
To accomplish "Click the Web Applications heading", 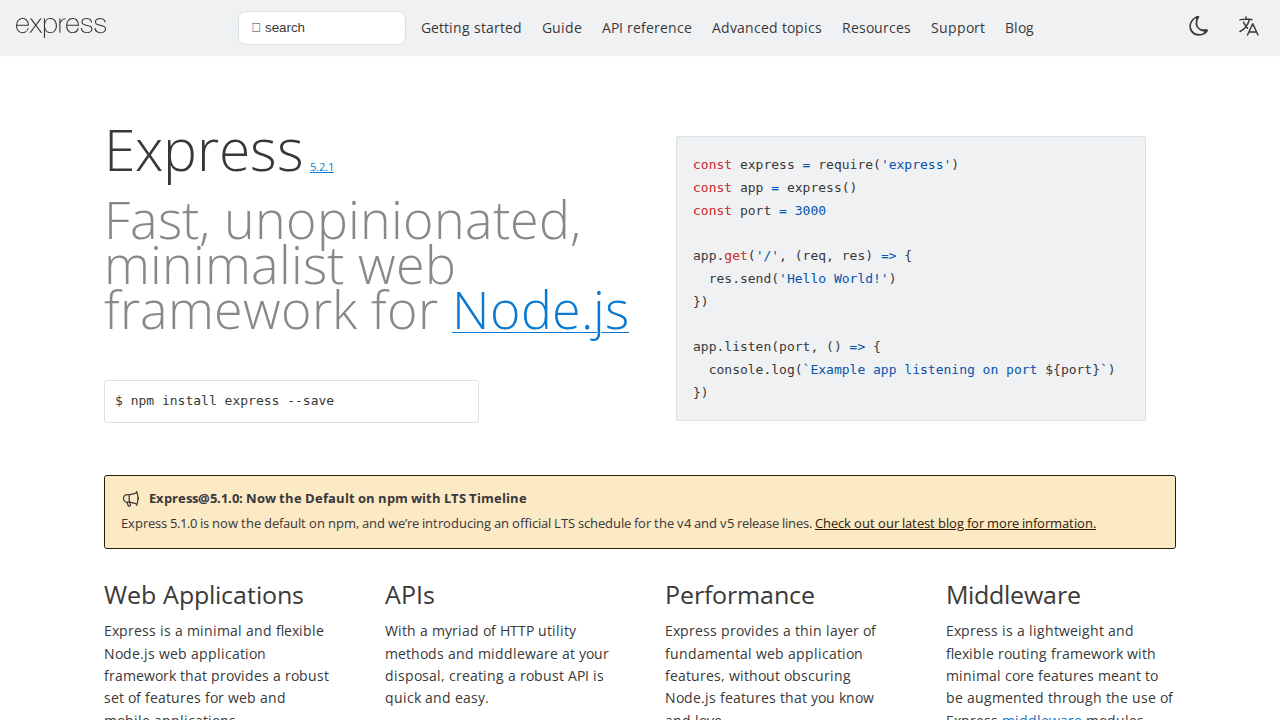I will (204, 595).
